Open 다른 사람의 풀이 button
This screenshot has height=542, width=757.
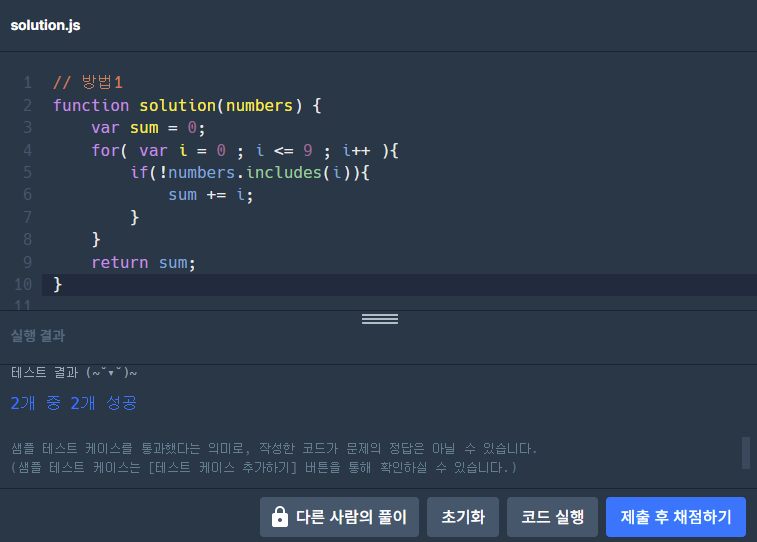pos(339,517)
